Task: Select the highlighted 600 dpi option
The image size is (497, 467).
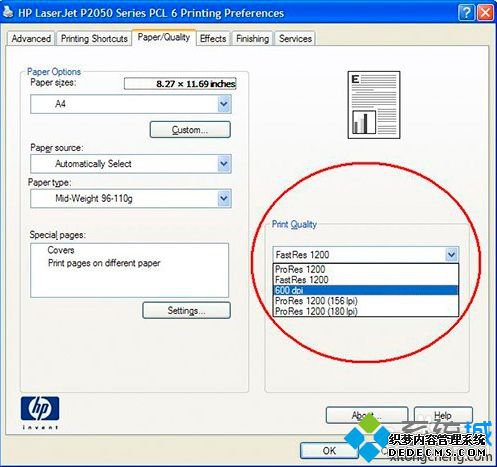Action: coord(366,290)
